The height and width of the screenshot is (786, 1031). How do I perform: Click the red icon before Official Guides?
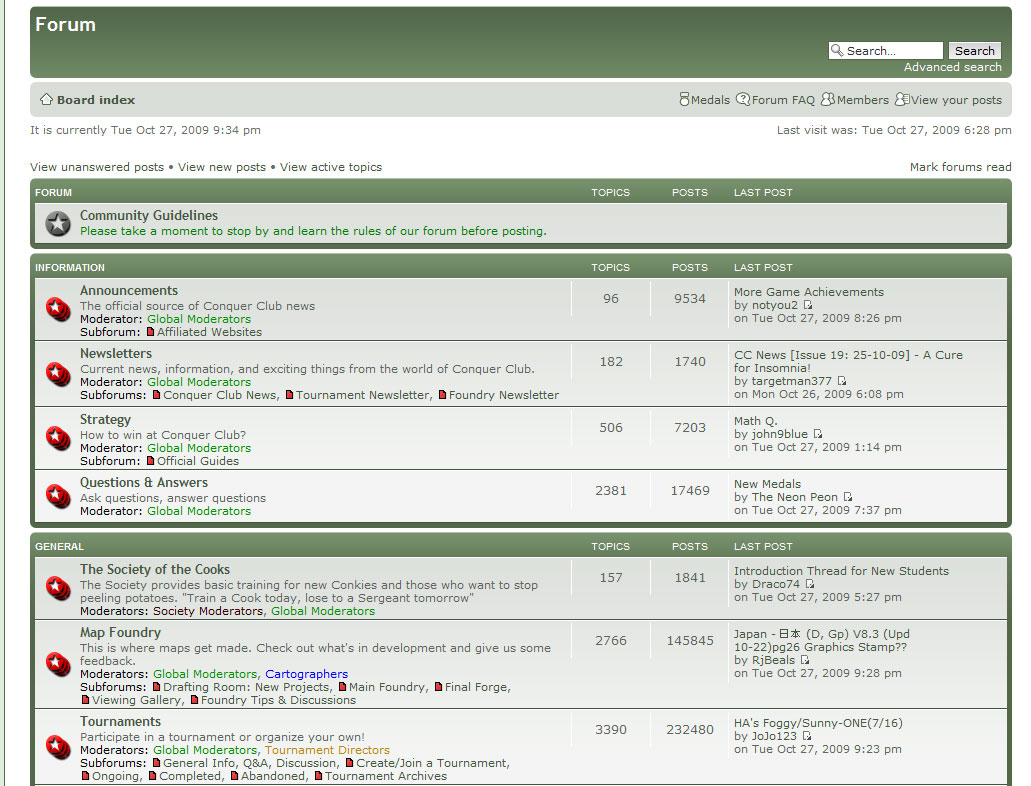pyautogui.click(x=151, y=461)
